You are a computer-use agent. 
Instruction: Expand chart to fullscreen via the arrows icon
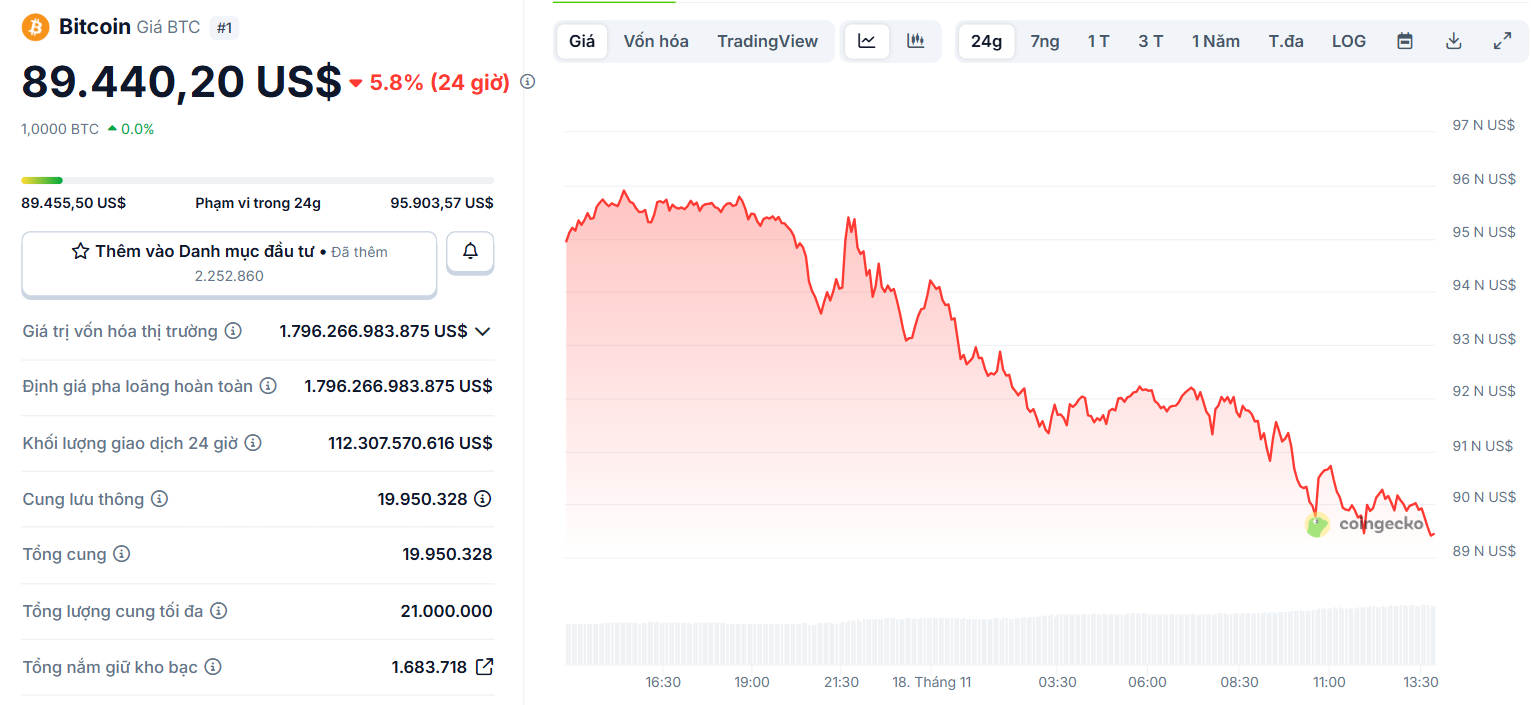coord(1502,41)
